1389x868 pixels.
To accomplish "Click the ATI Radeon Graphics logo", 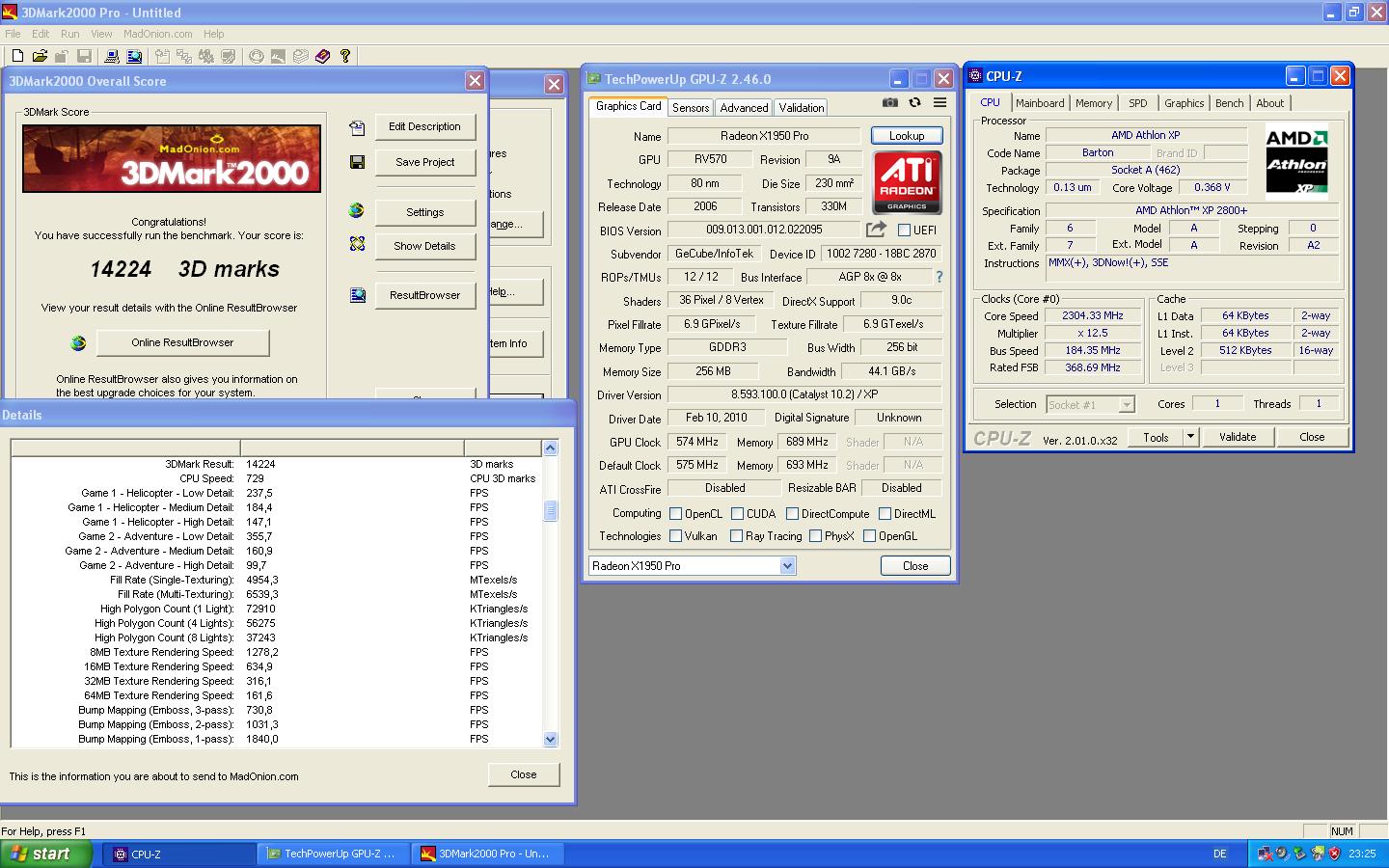I will [907, 181].
